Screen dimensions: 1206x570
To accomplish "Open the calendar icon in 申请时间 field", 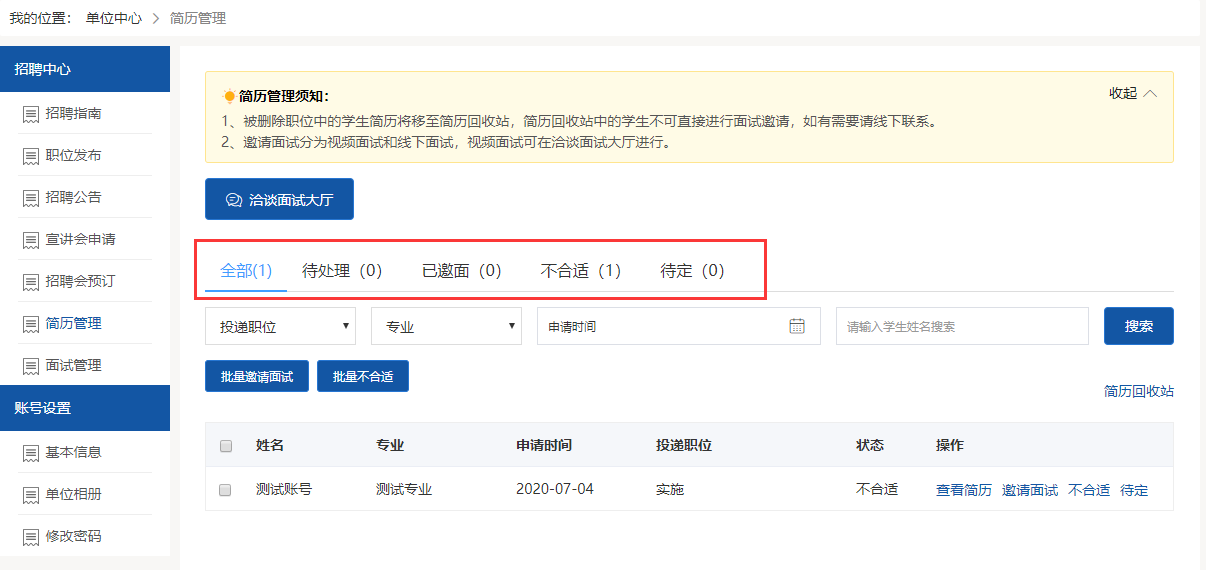I will [797, 326].
